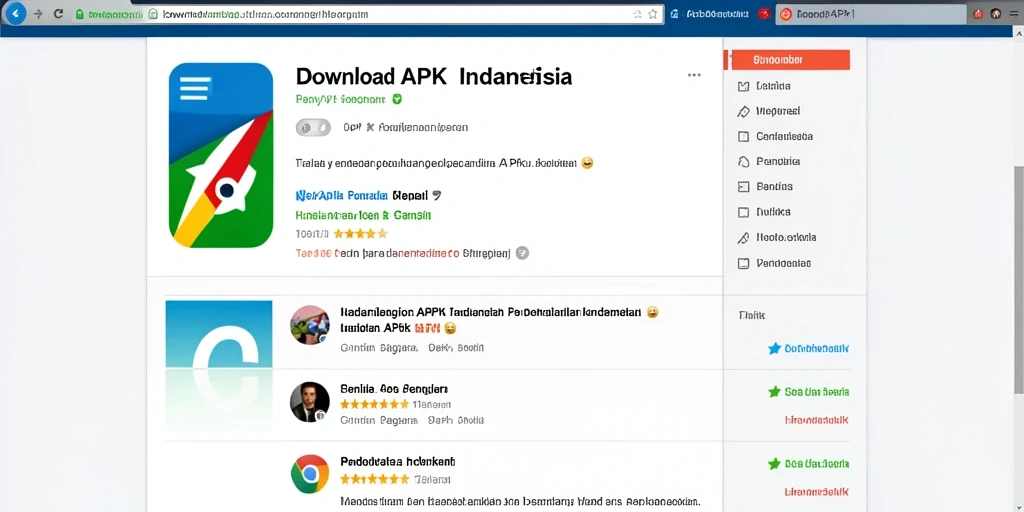Click the square icon of the sixth sidebar item
This screenshot has width=1024, height=512.
coord(743,212)
